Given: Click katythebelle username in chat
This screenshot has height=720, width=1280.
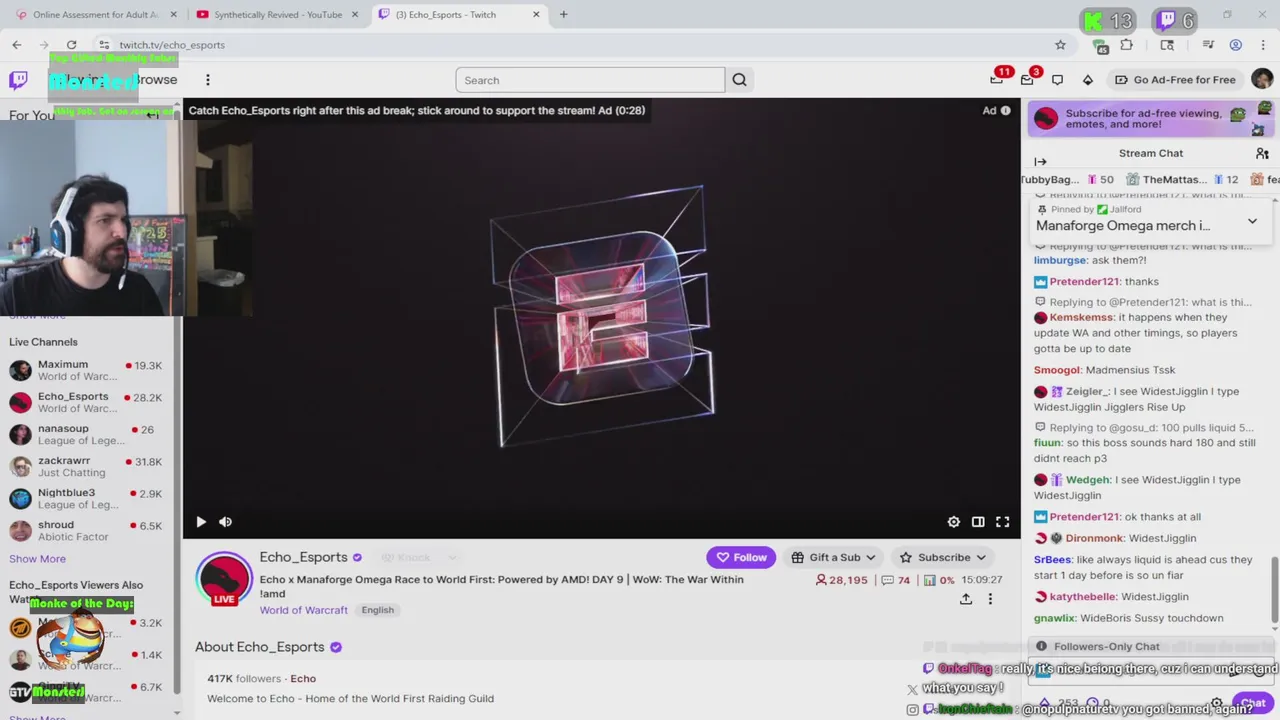Looking at the screenshot, I should click(1082, 597).
